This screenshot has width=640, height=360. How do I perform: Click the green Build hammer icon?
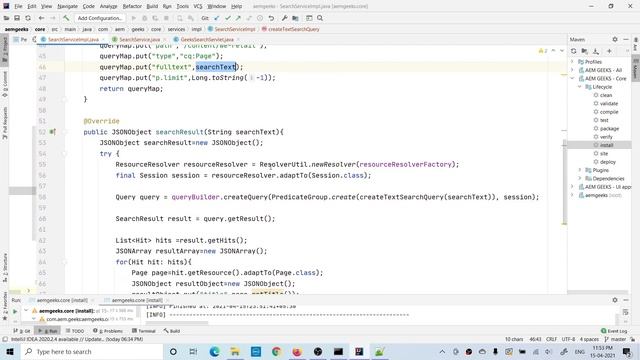[66, 18]
